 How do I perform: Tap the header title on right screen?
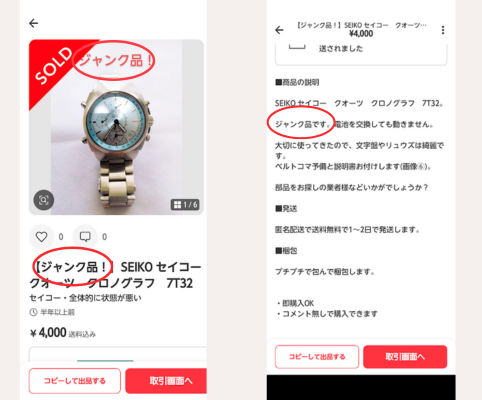click(x=361, y=29)
